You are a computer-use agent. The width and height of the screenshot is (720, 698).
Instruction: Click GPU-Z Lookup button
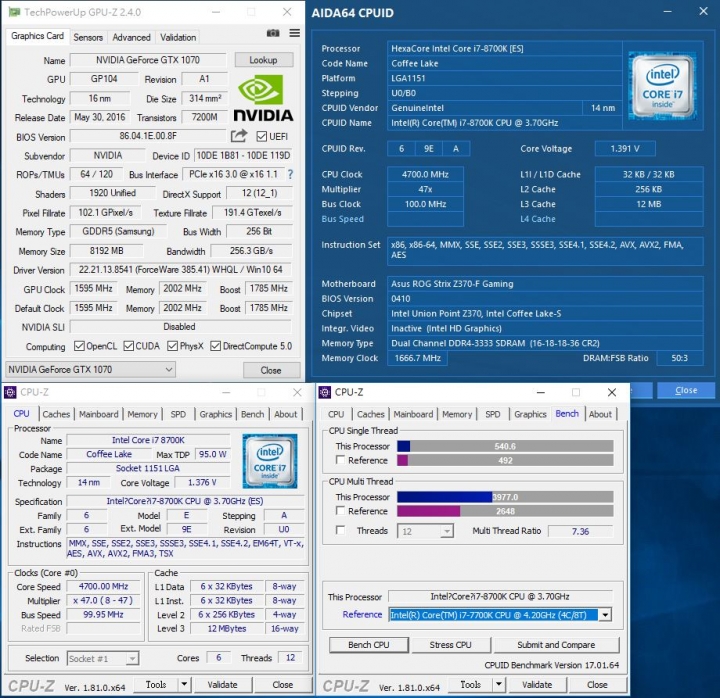click(264, 60)
